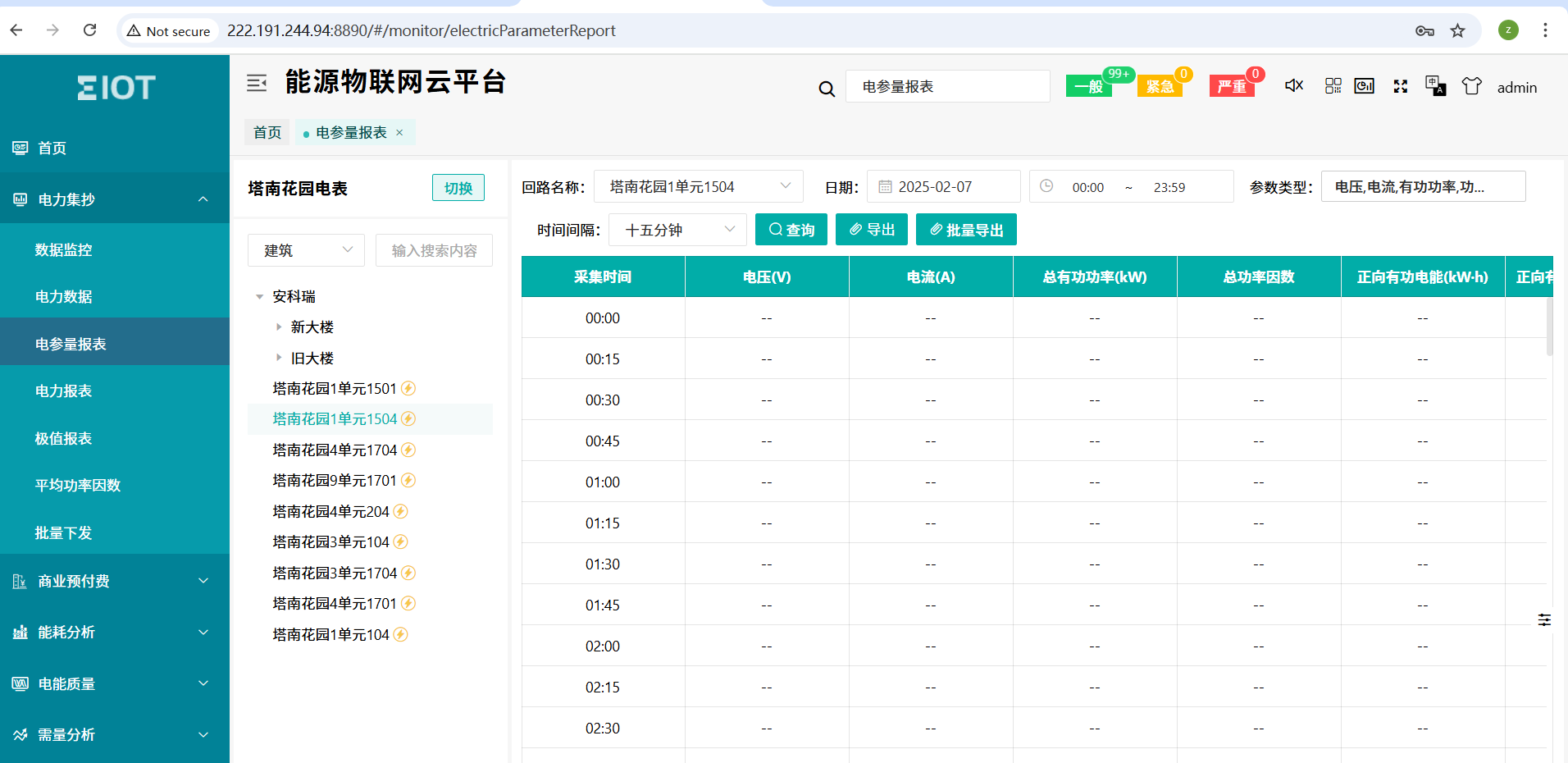
Task: Open table column settings icon
Action: 1544,620
